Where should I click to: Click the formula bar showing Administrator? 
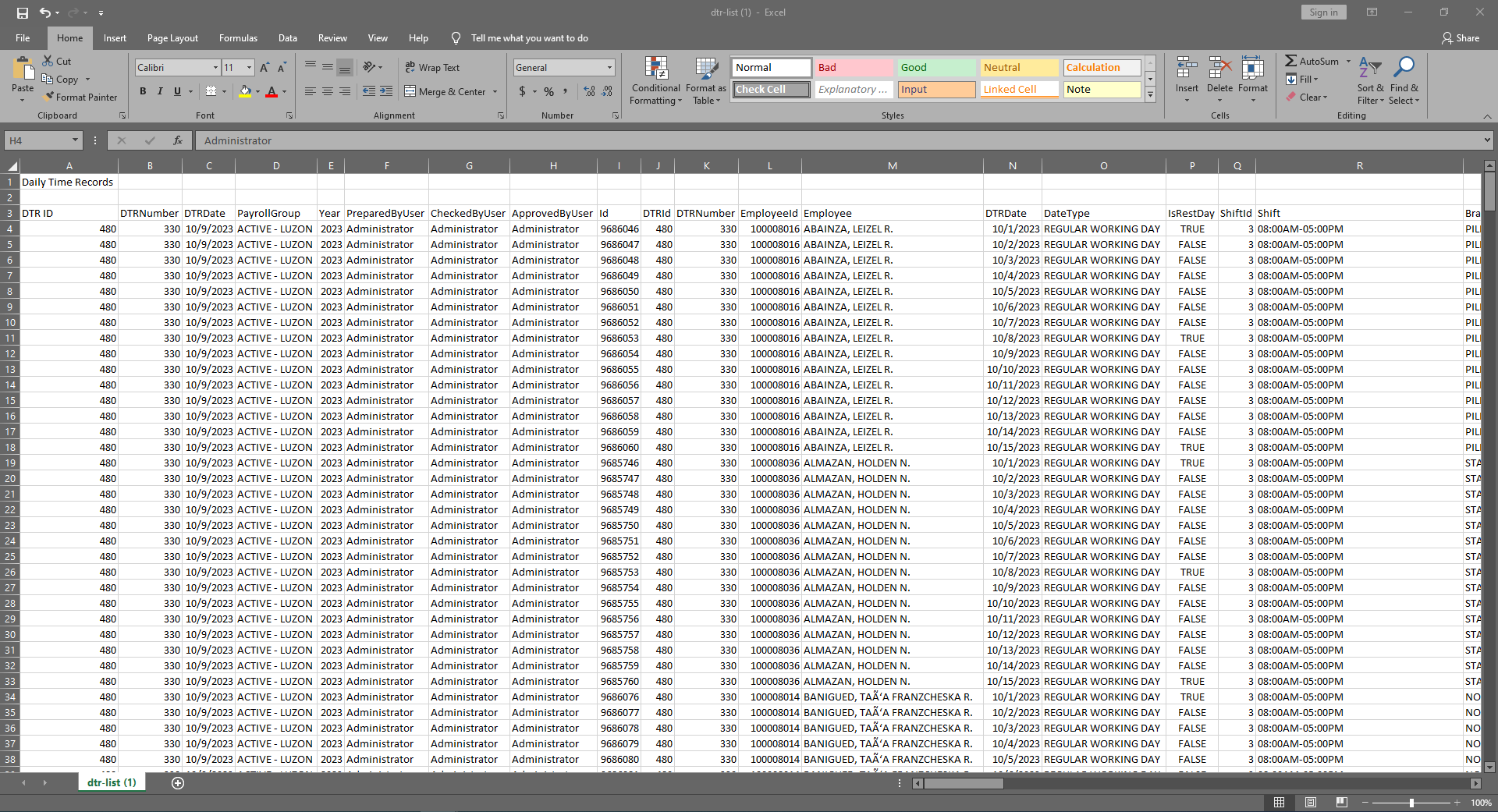[x=839, y=140]
